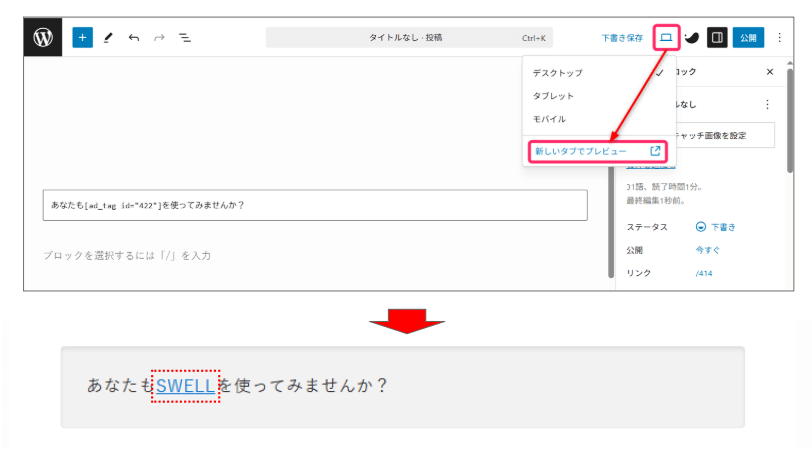Open the SWELL bird icon panel
This screenshot has width=812, height=449.
691,37
